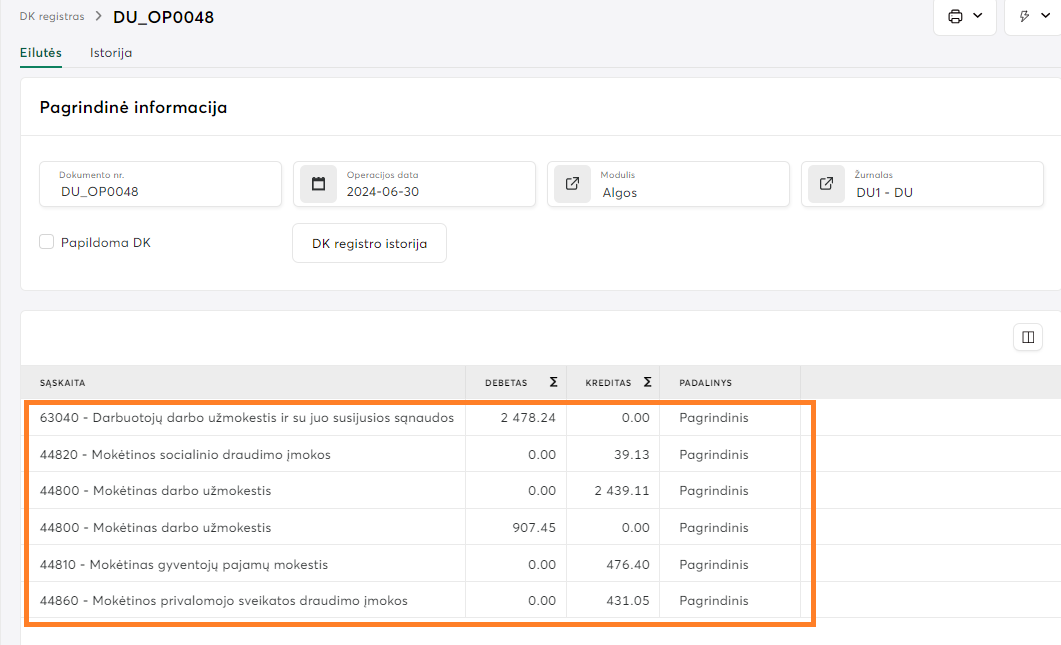The width and height of the screenshot is (1061, 645).
Task: Go back to DK registras breadcrumb
Action: click(x=52, y=17)
